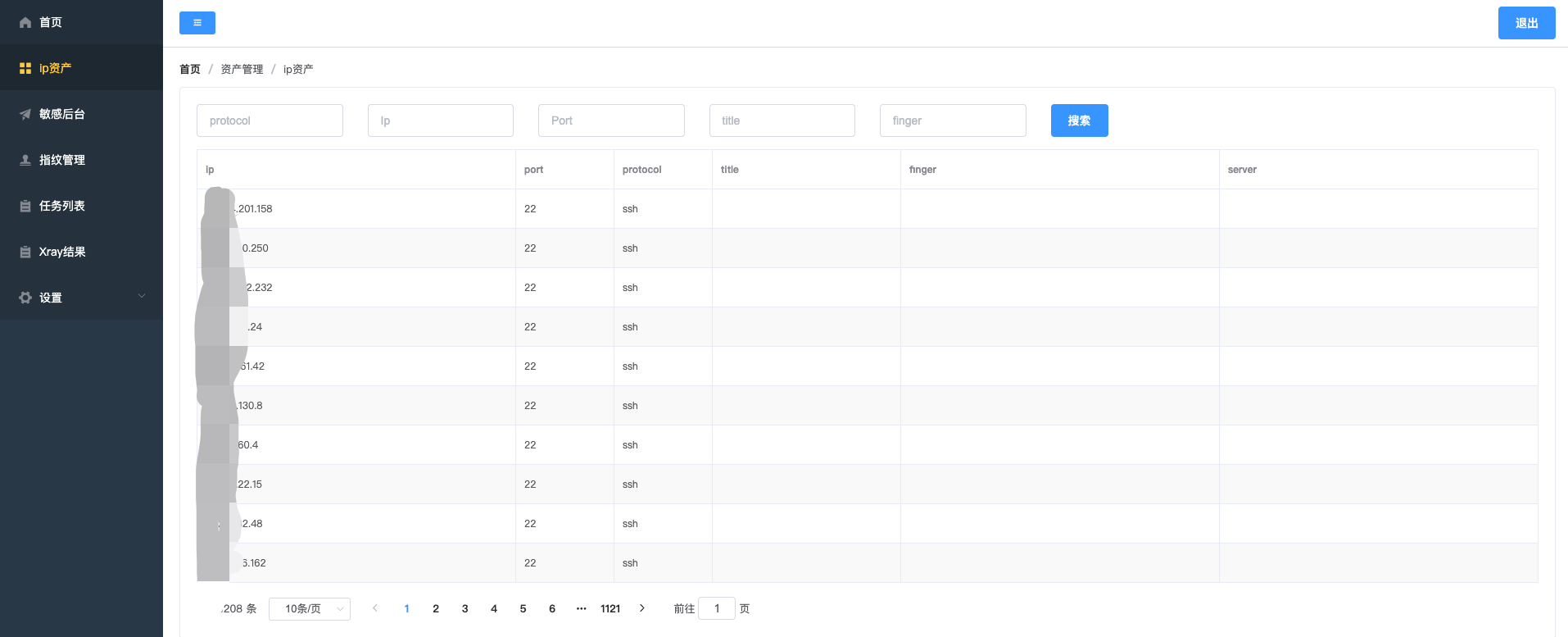The image size is (1568, 637).
Task: Toggle the sidebar with the hamburger button
Action: (x=197, y=23)
